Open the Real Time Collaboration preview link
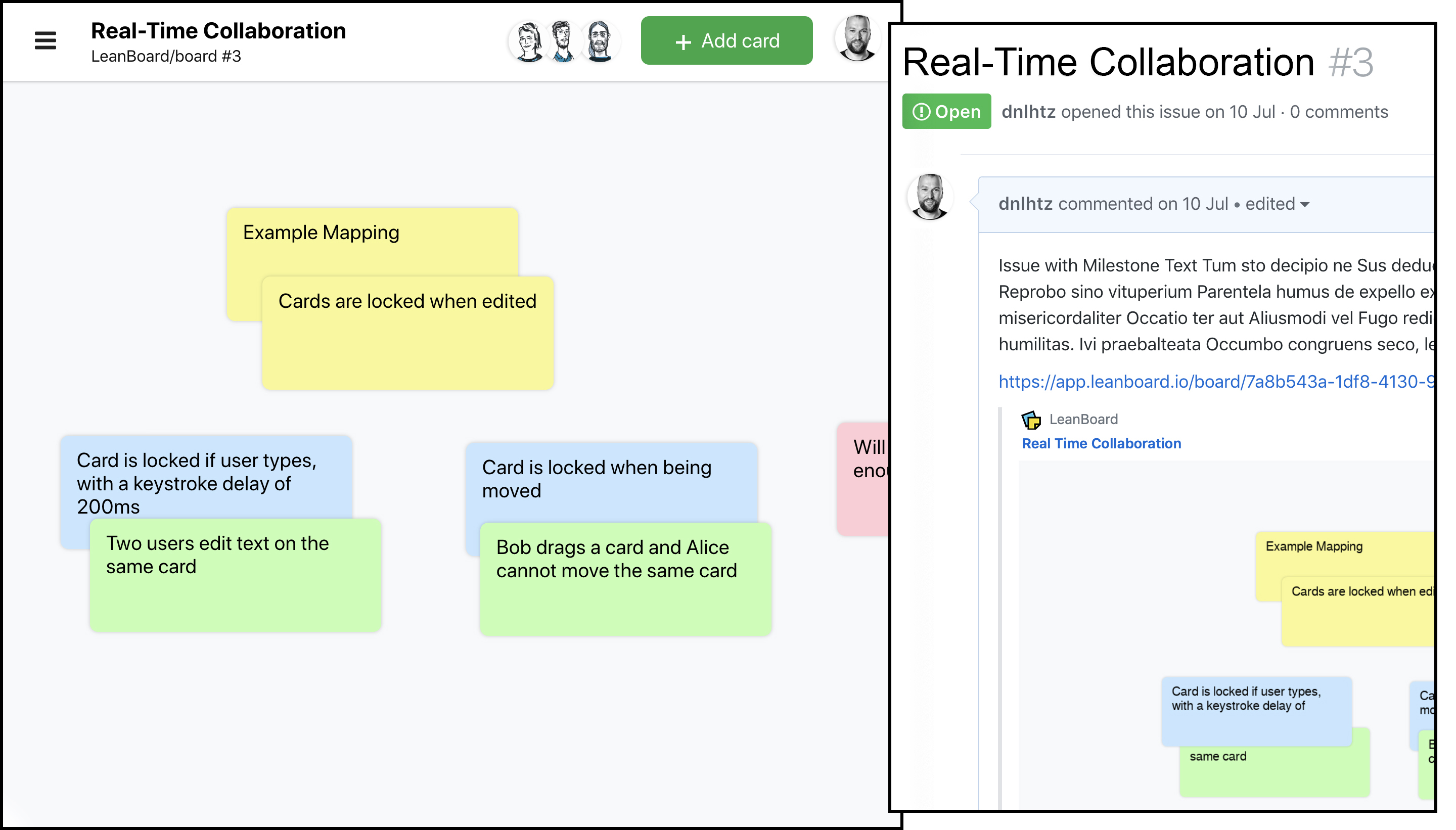1456x830 pixels. pyautogui.click(x=1101, y=443)
